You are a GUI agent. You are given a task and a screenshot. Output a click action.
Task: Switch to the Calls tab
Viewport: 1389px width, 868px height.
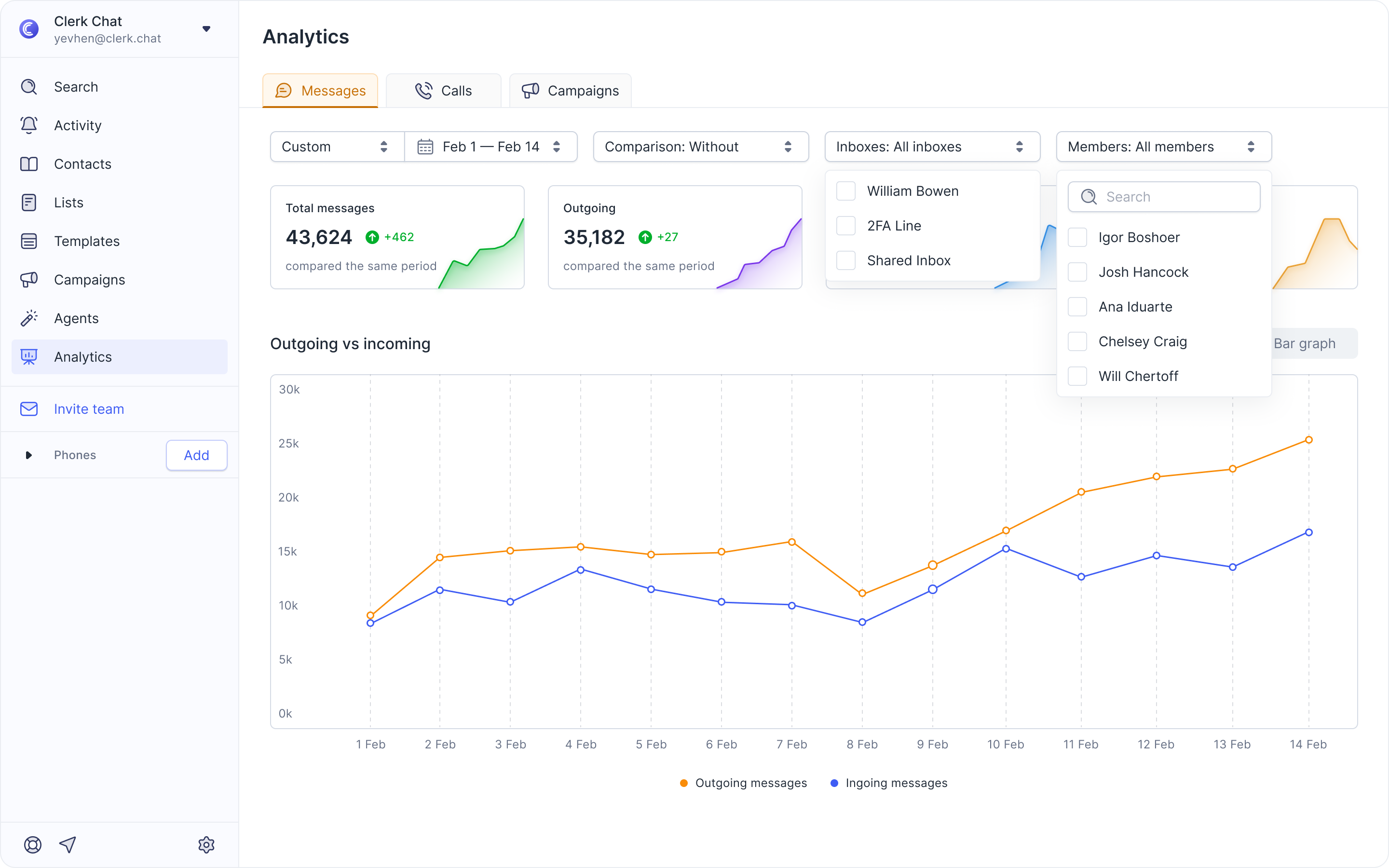tap(443, 91)
